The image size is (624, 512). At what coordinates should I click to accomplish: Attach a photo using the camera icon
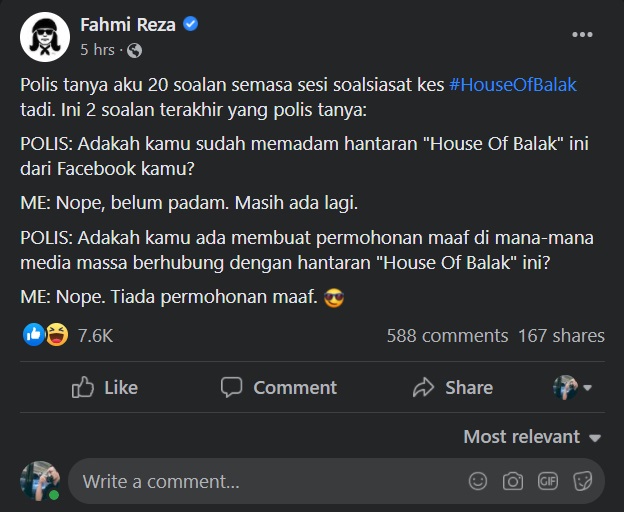[513, 481]
